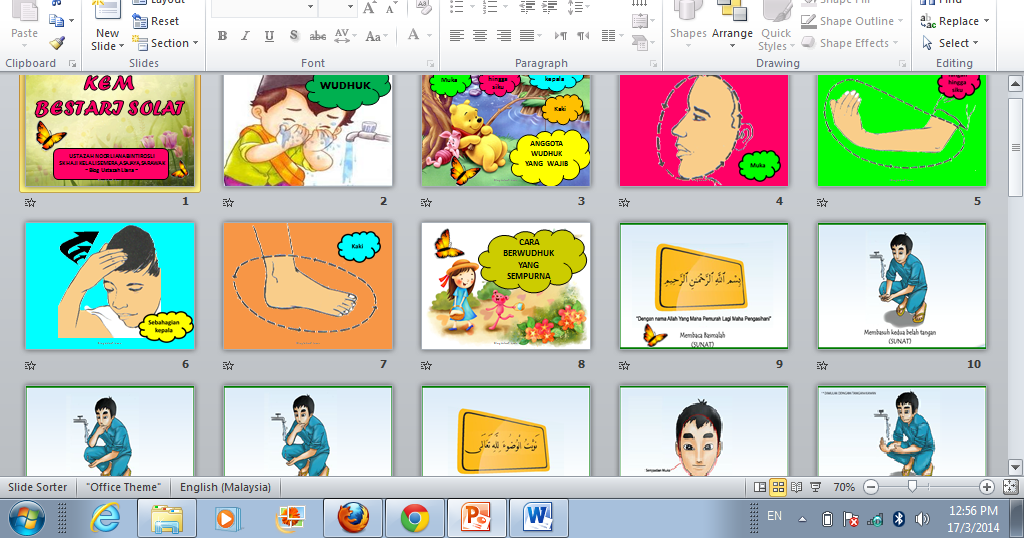Click Decrease Font Size icon
This screenshot has width=1024, height=538.
[x=391, y=8]
